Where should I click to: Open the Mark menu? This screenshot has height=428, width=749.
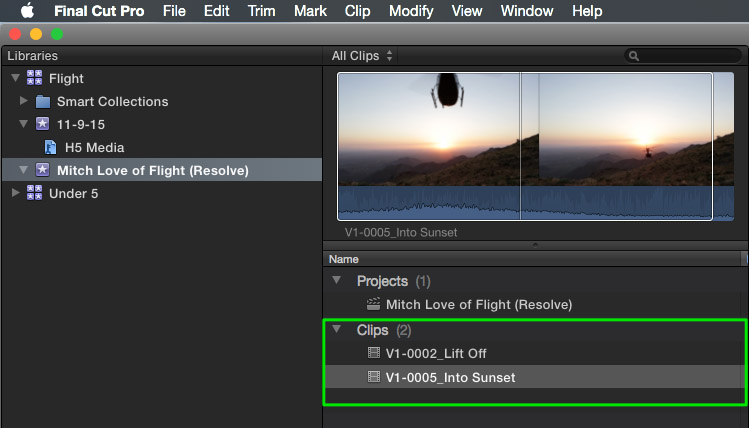[x=310, y=11]
